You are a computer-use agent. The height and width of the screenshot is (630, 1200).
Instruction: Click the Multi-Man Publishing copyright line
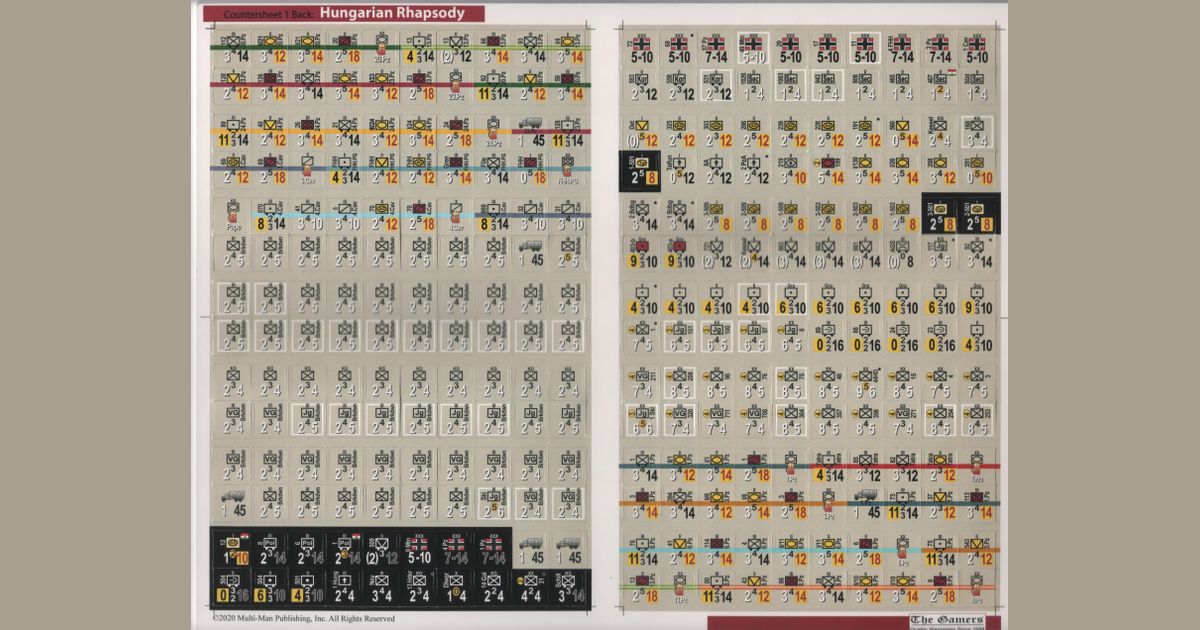304,619
